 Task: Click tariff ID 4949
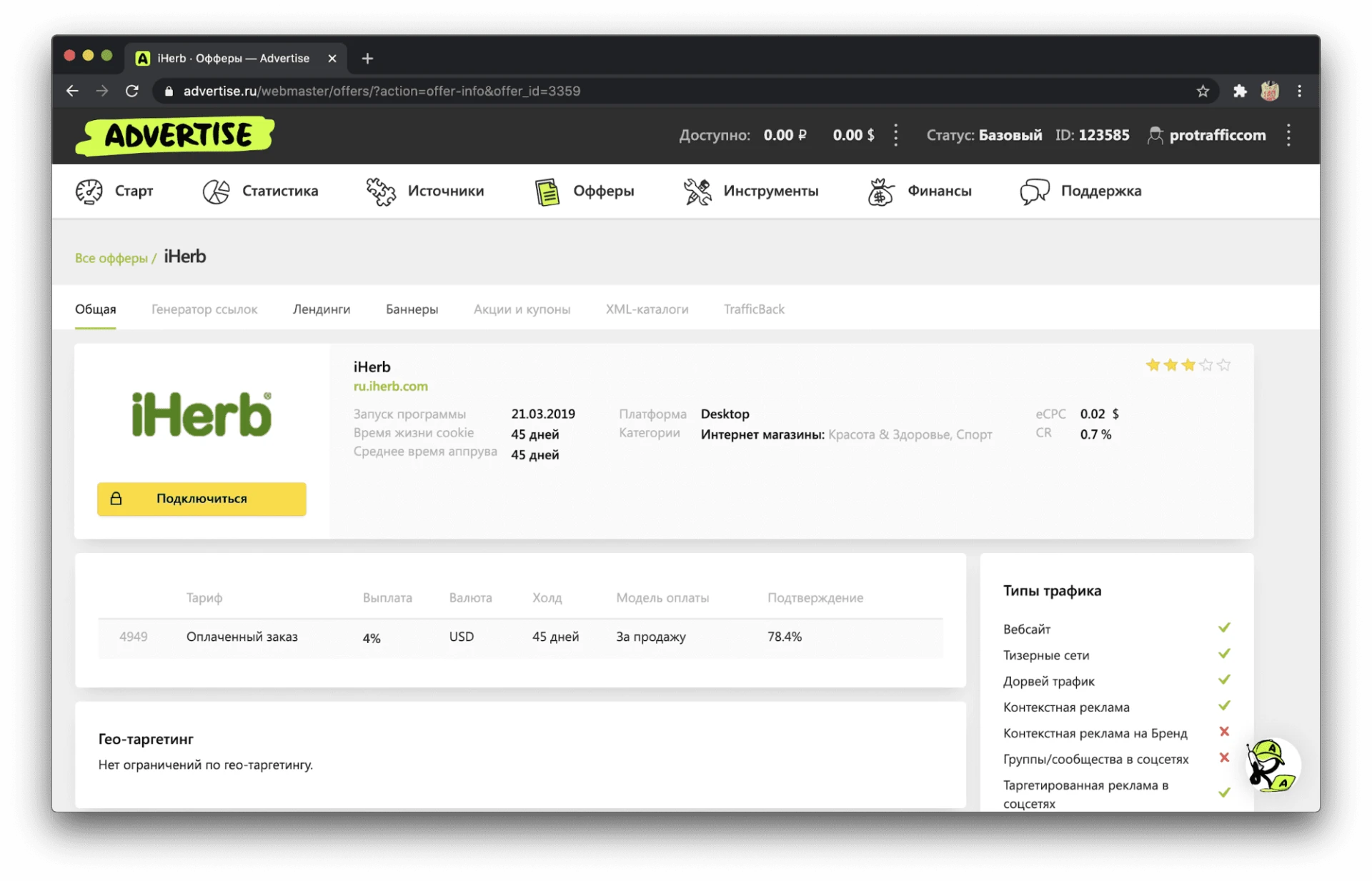point(134,637)
